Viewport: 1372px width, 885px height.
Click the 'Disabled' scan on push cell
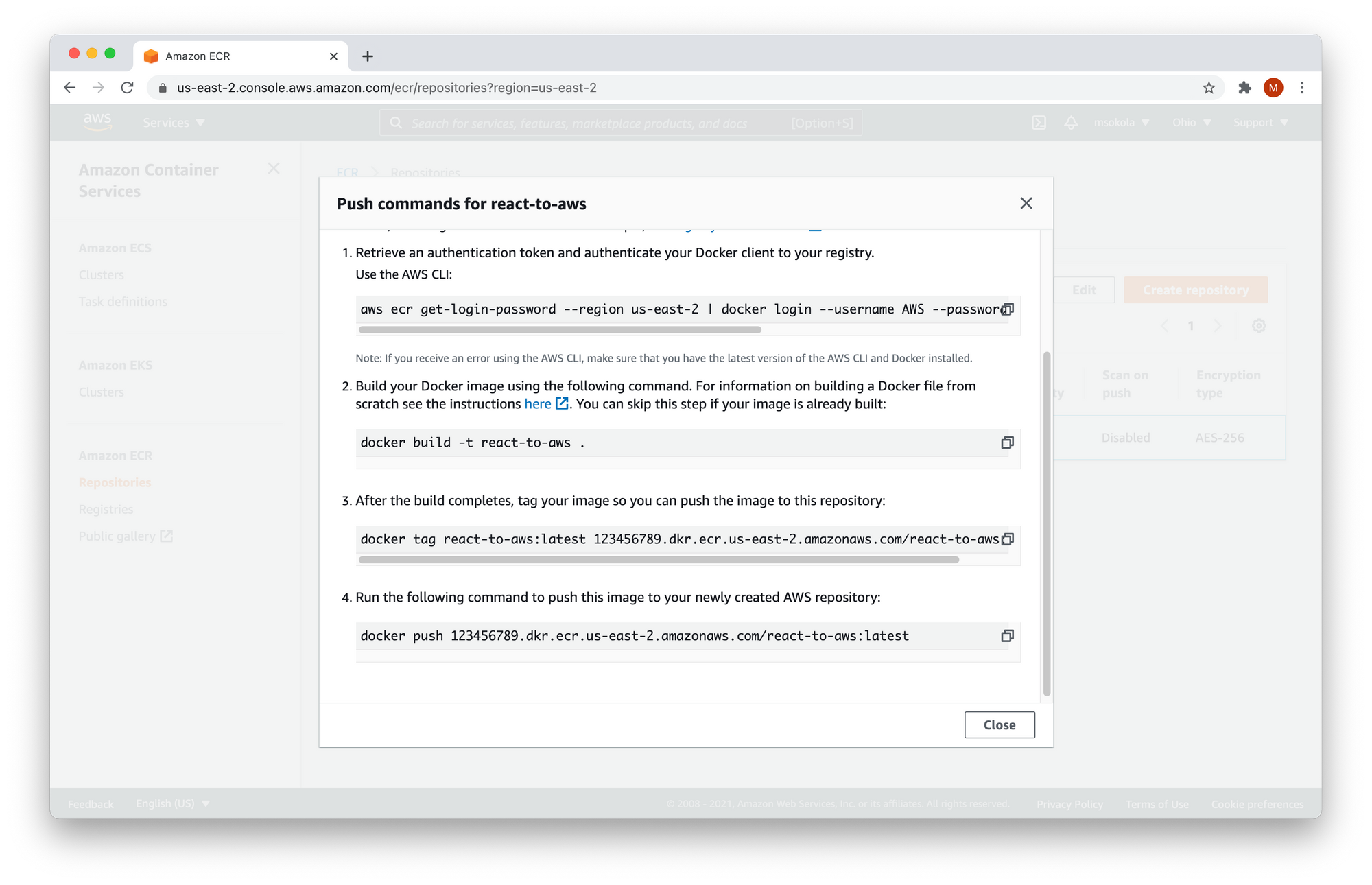tap(1126, 438)
